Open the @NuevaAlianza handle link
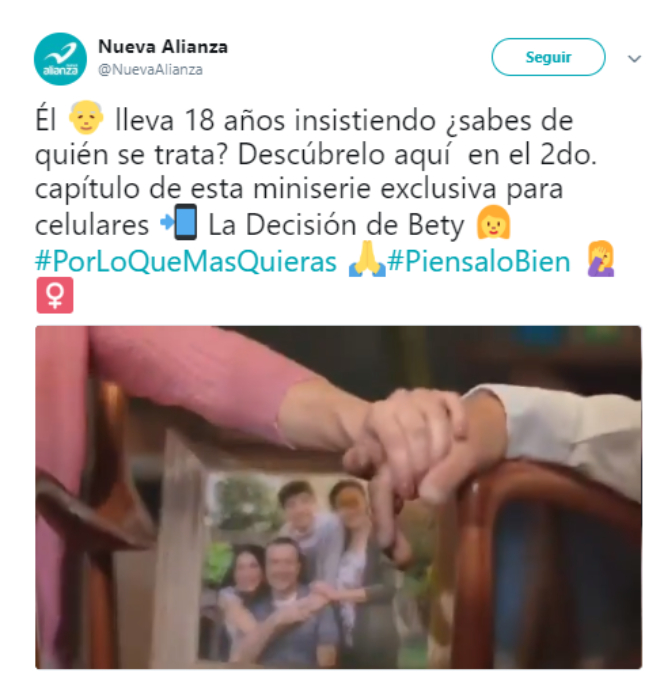 pos(150,69)
